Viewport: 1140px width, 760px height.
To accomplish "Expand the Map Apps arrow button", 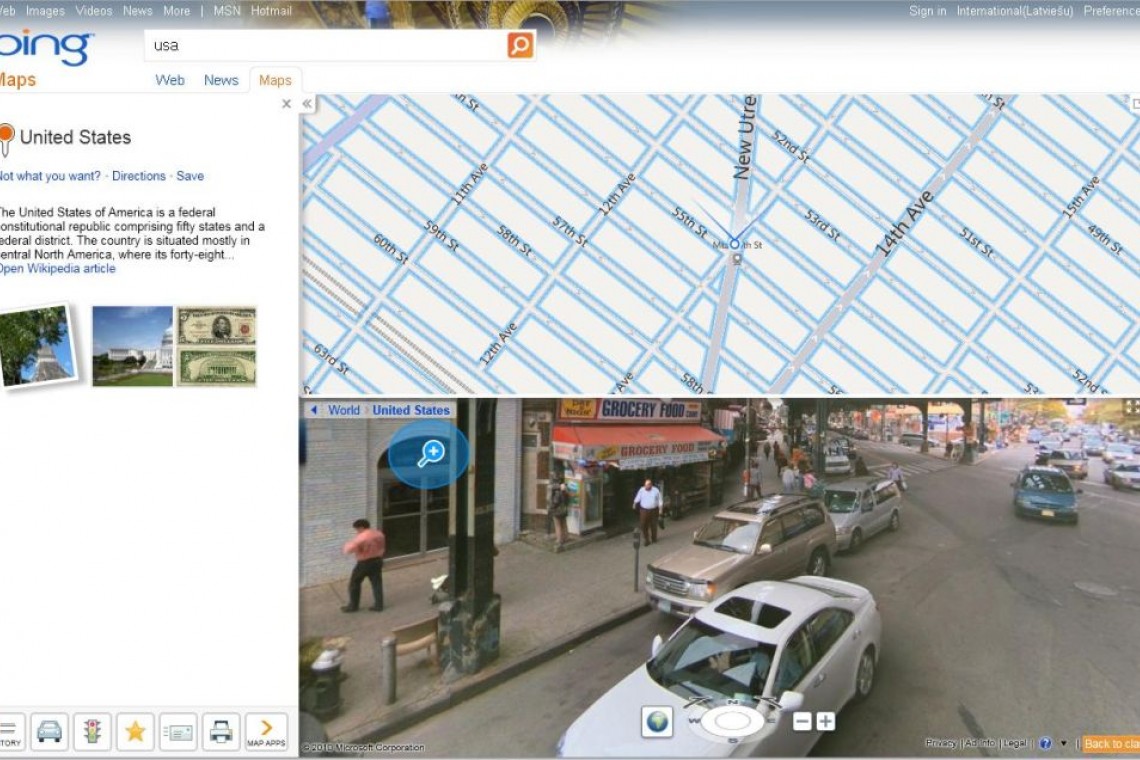I will [266, 731].
